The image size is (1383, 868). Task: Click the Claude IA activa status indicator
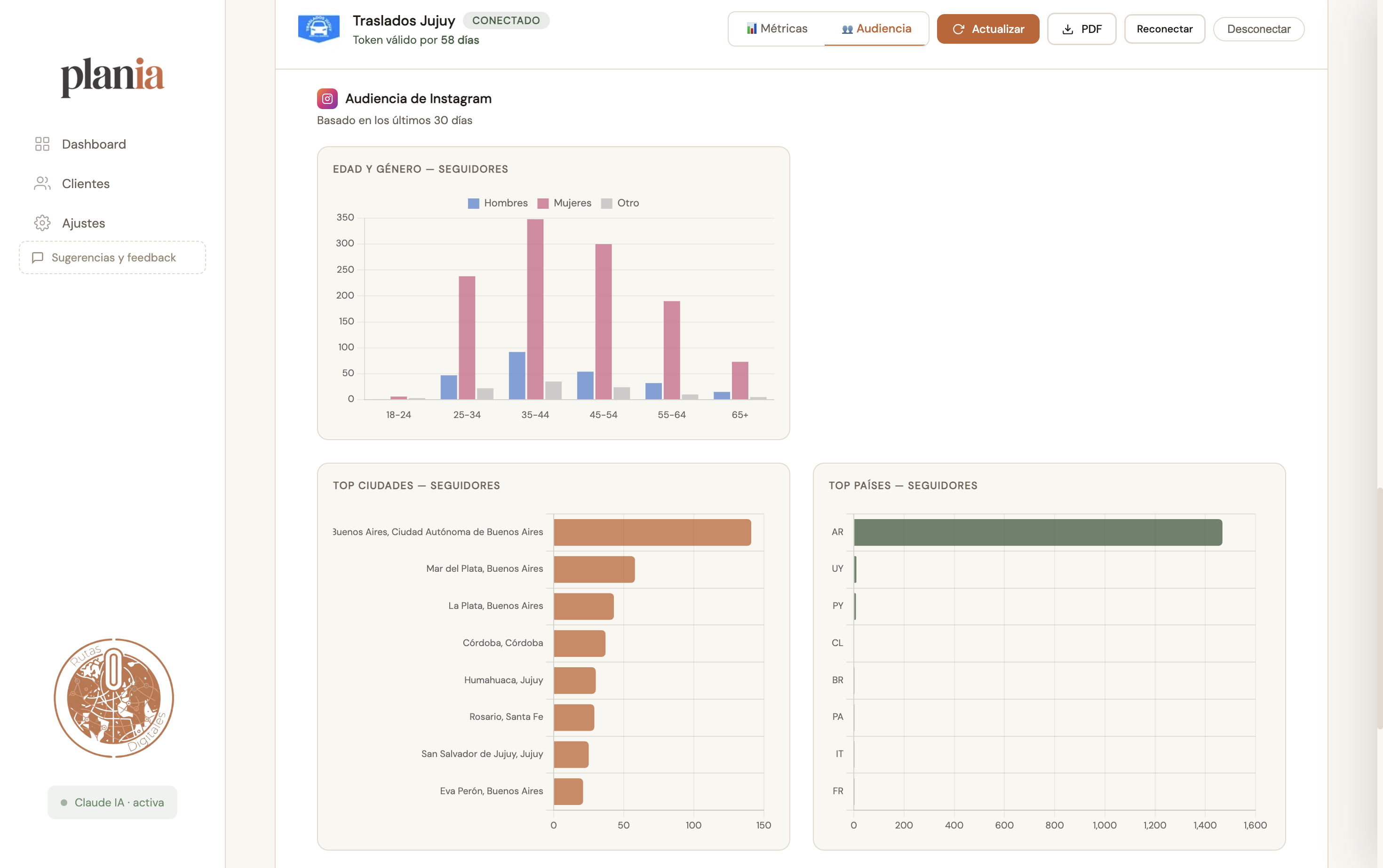coord(111,802)
